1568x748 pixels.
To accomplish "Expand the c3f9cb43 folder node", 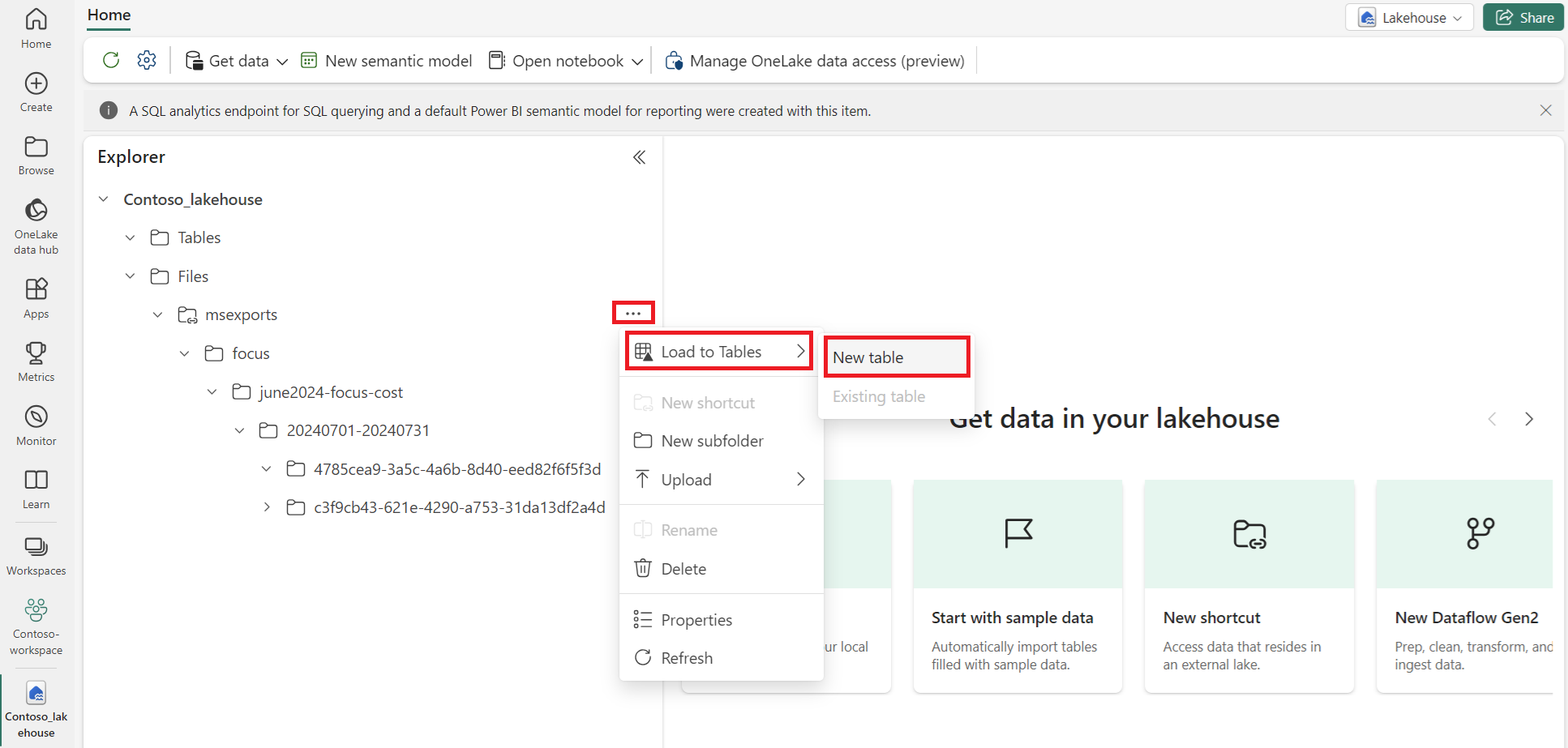I will click(x=267, y=507).
